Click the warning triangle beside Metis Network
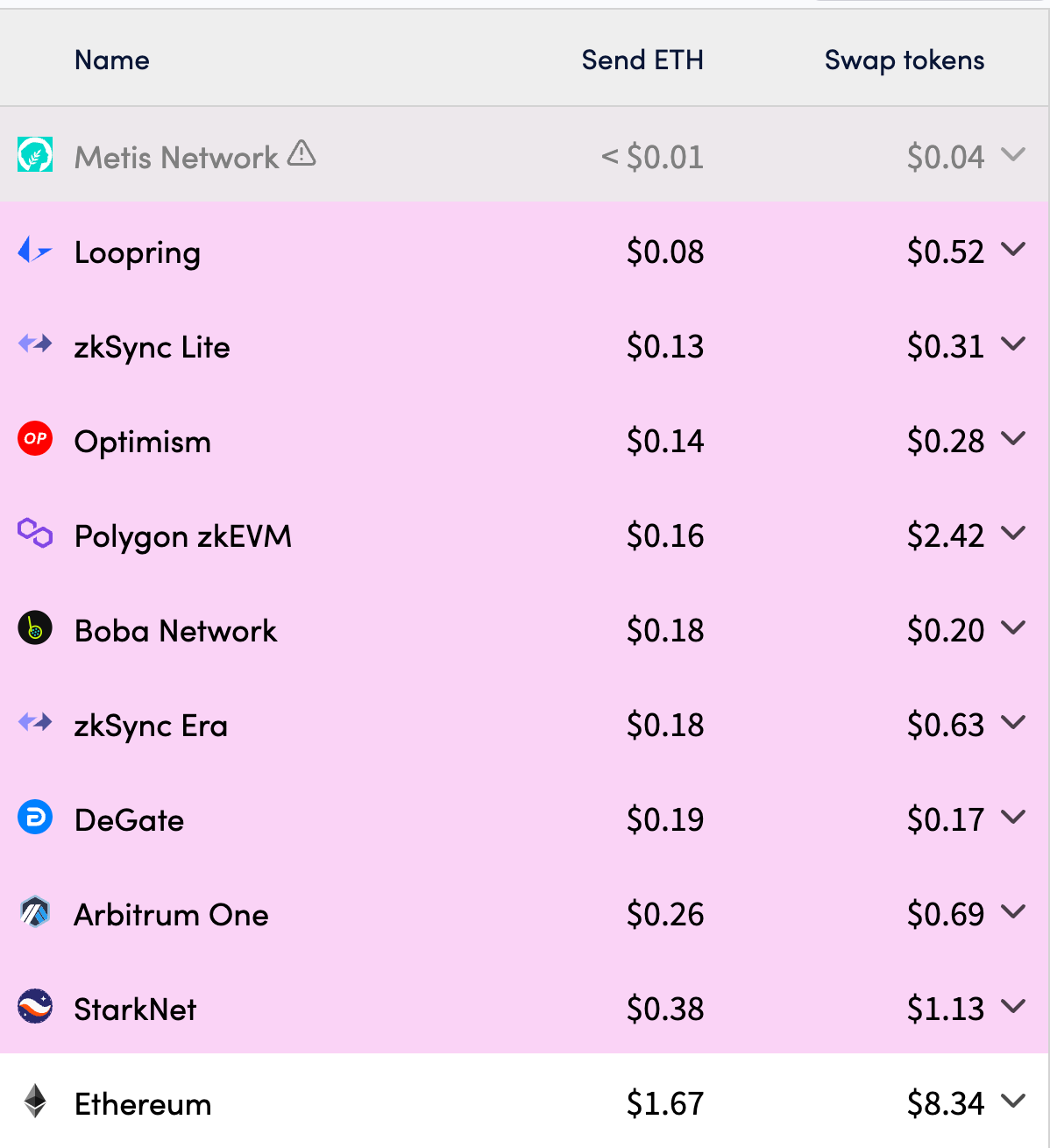The image size is (1050, 1148). tap(302, 153)
